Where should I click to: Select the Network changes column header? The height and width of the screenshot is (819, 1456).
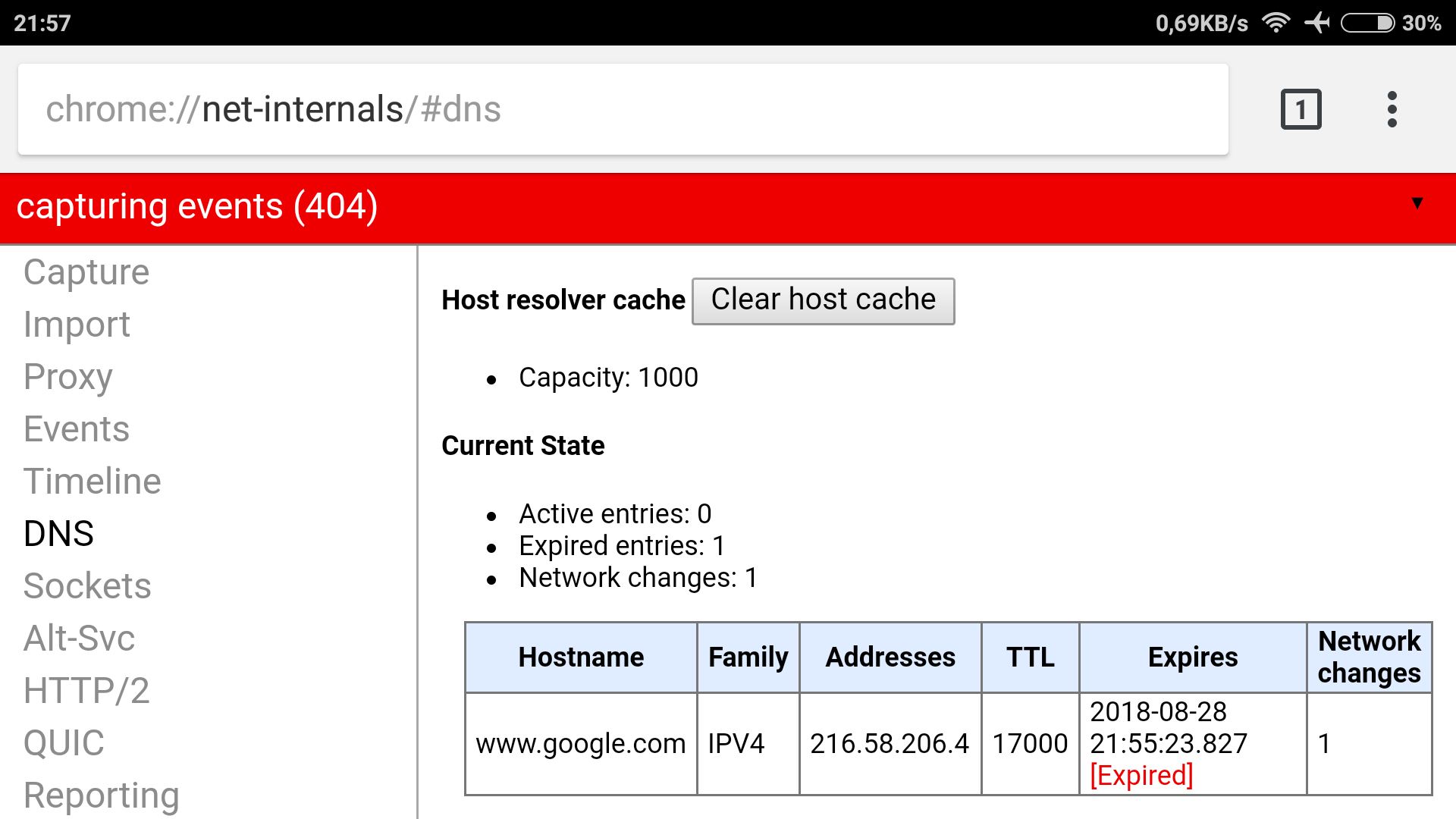click(1369, 657)
